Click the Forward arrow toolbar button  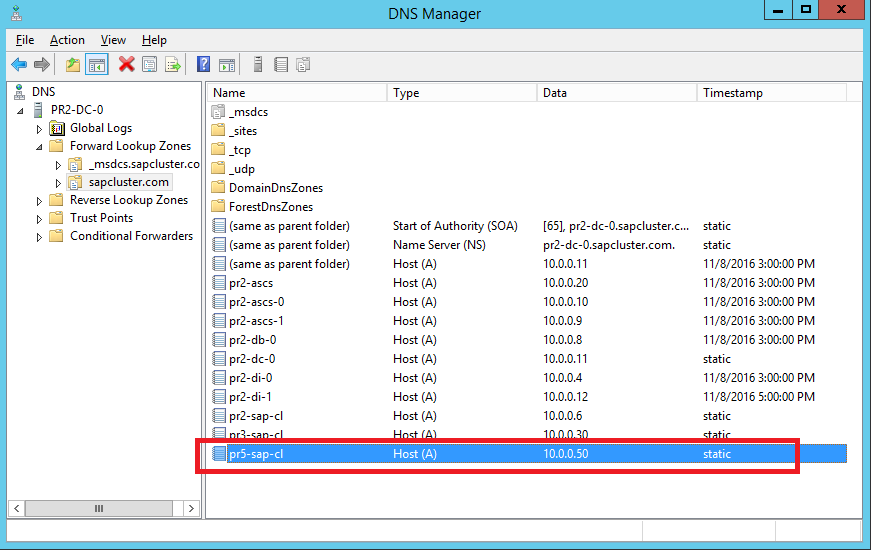pos(42,65)
